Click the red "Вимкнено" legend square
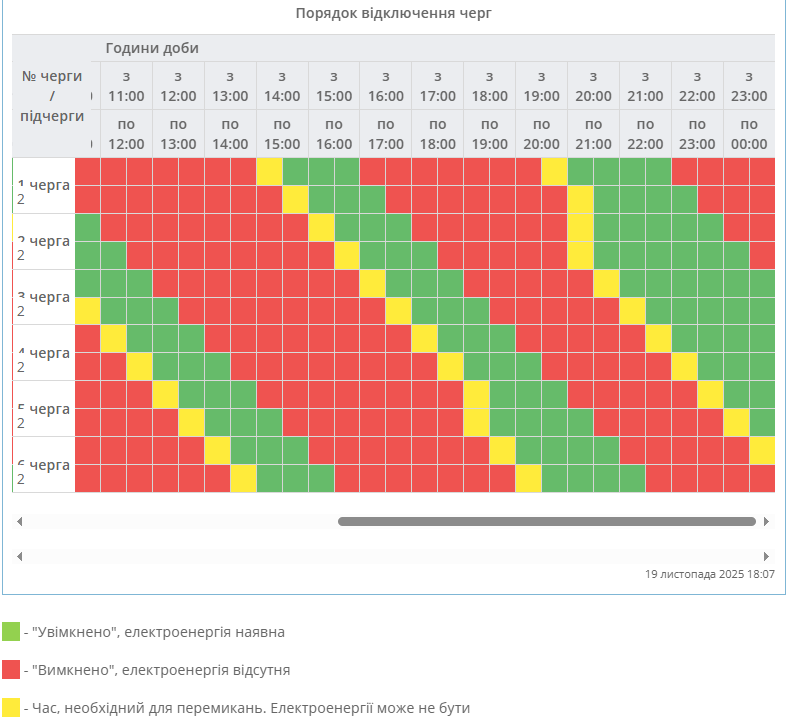The width and height of the screenshot is (789, 720). [11, 669]
